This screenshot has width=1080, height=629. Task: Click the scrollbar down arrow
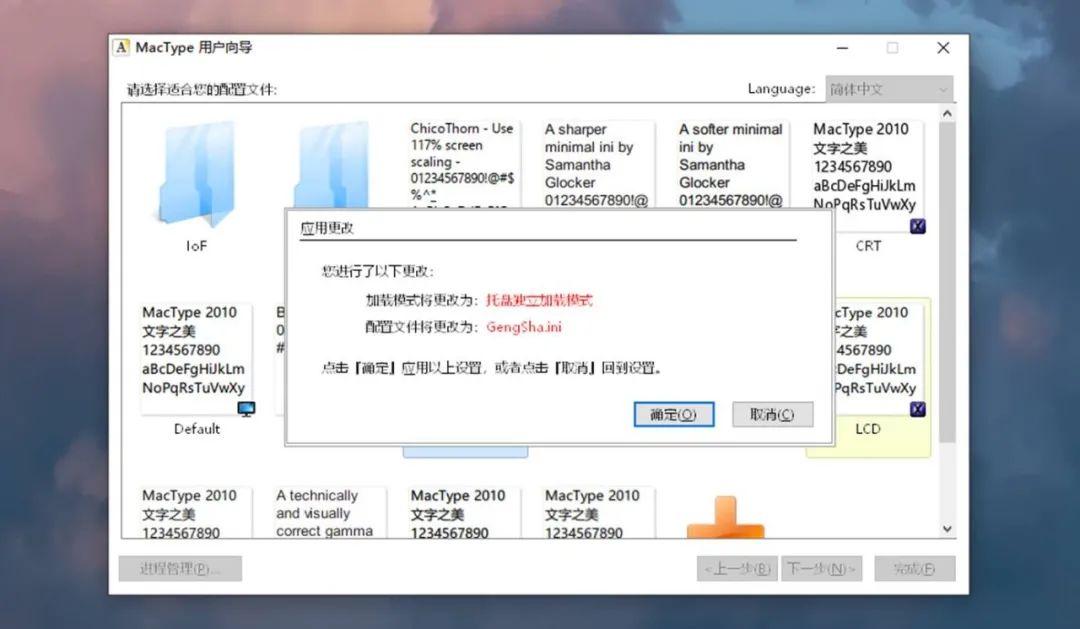[947, 528]
